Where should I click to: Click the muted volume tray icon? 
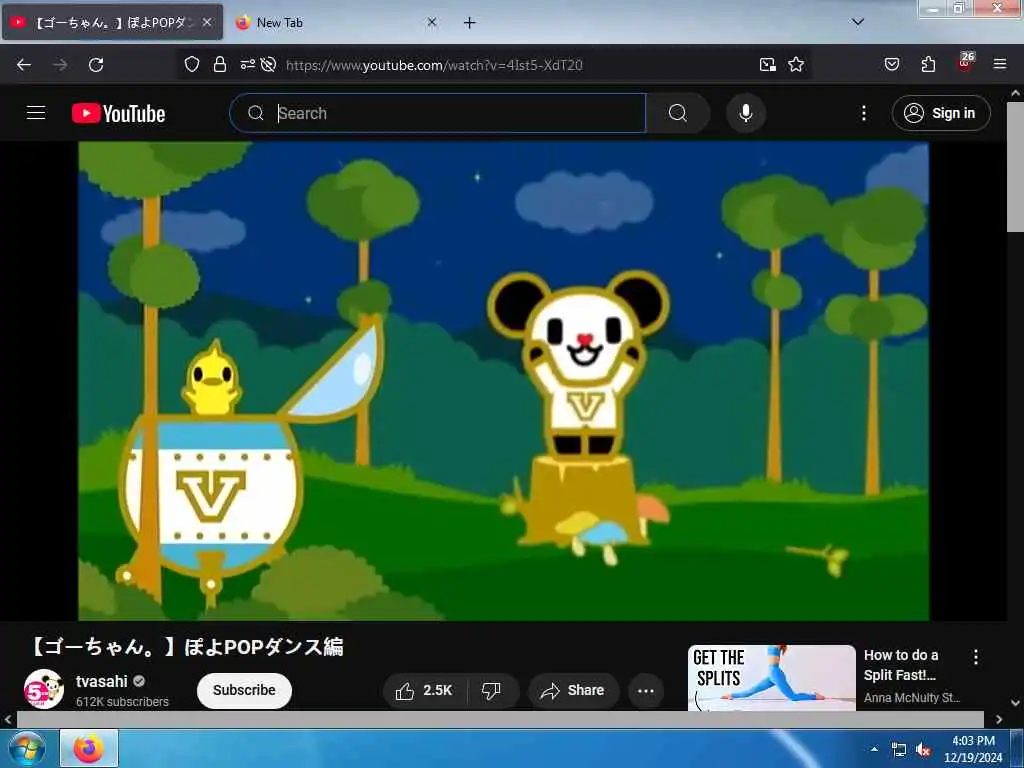[923, 750]
